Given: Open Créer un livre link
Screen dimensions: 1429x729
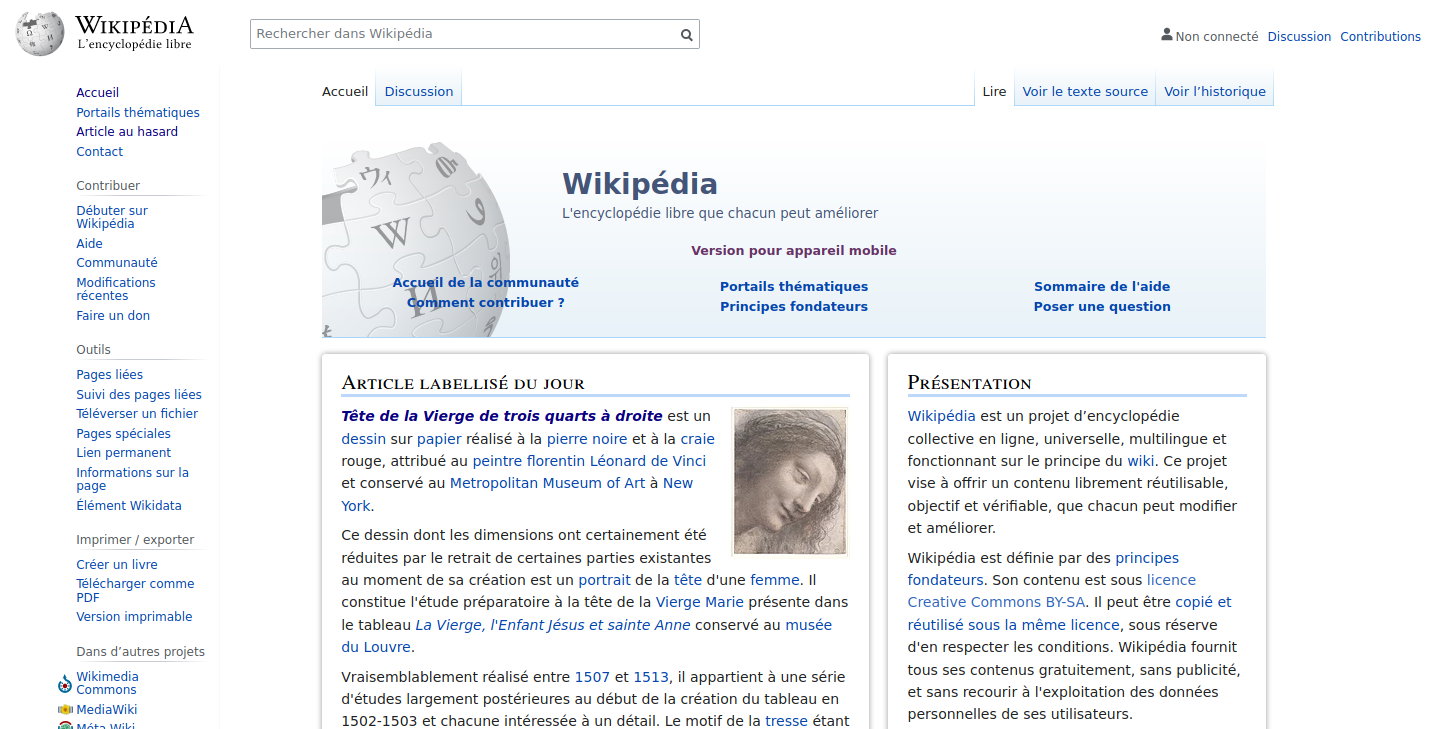Looking at the screenshot, I should coord(117,565).
